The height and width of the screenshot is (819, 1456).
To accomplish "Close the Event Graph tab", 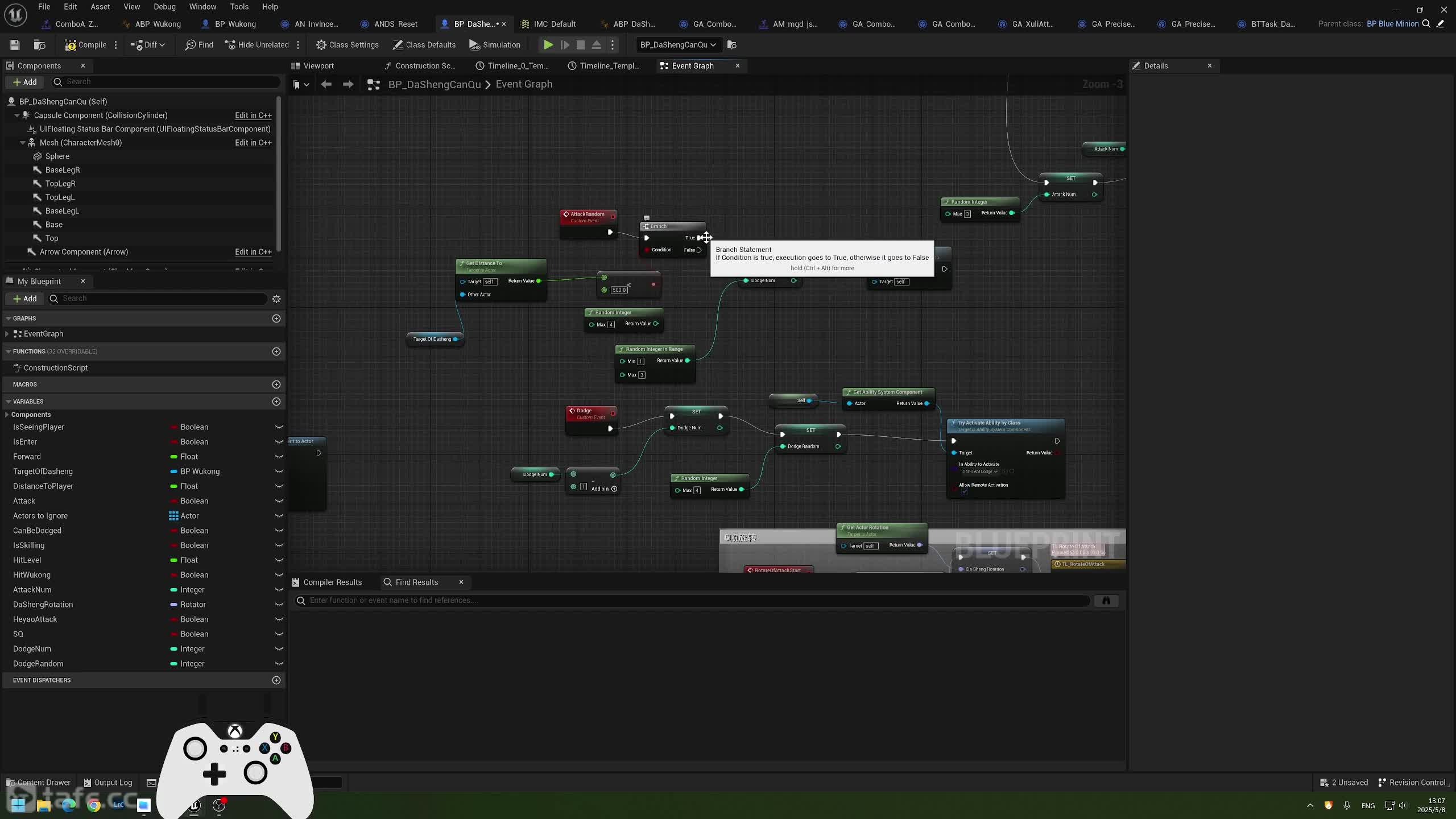I will 738,66.
